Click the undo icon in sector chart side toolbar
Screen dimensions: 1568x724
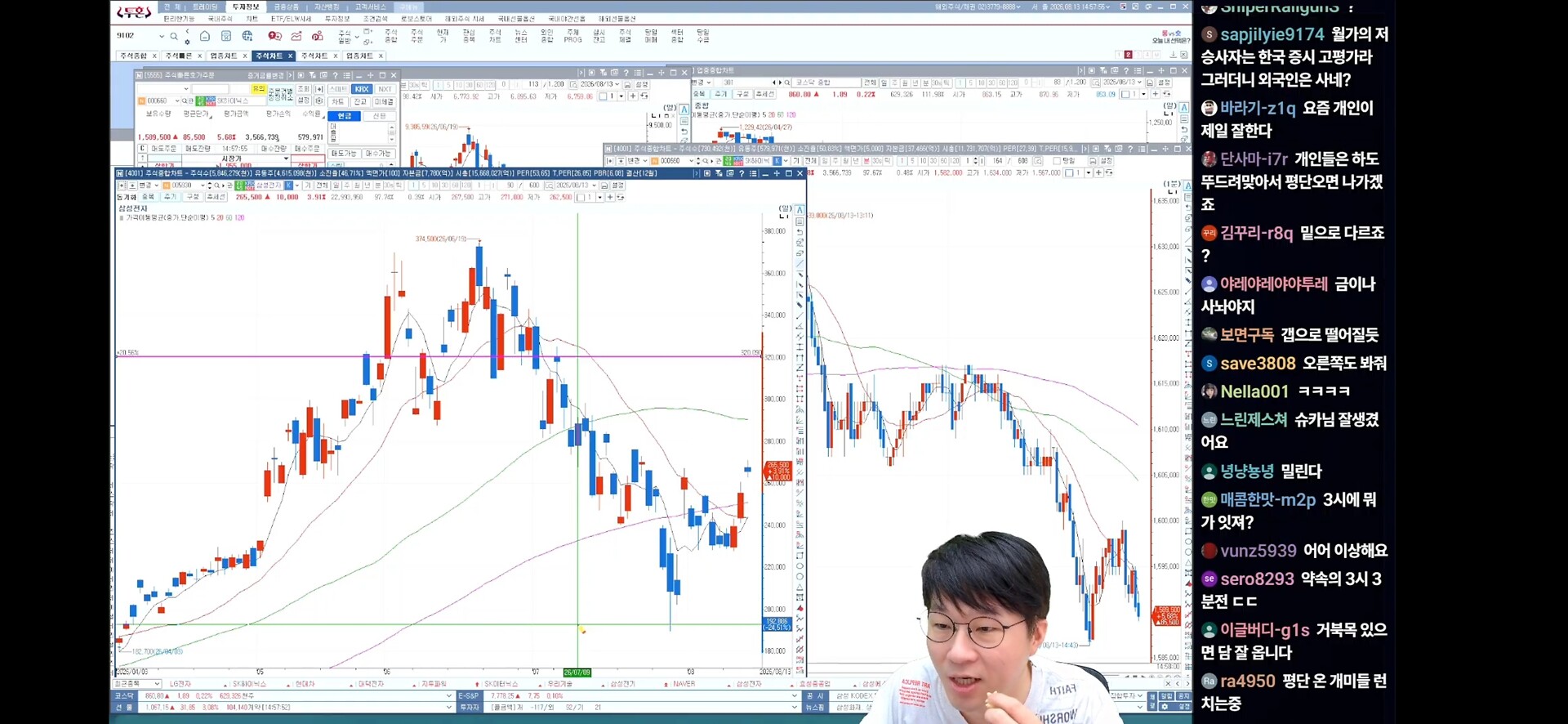pos(1185,130)
